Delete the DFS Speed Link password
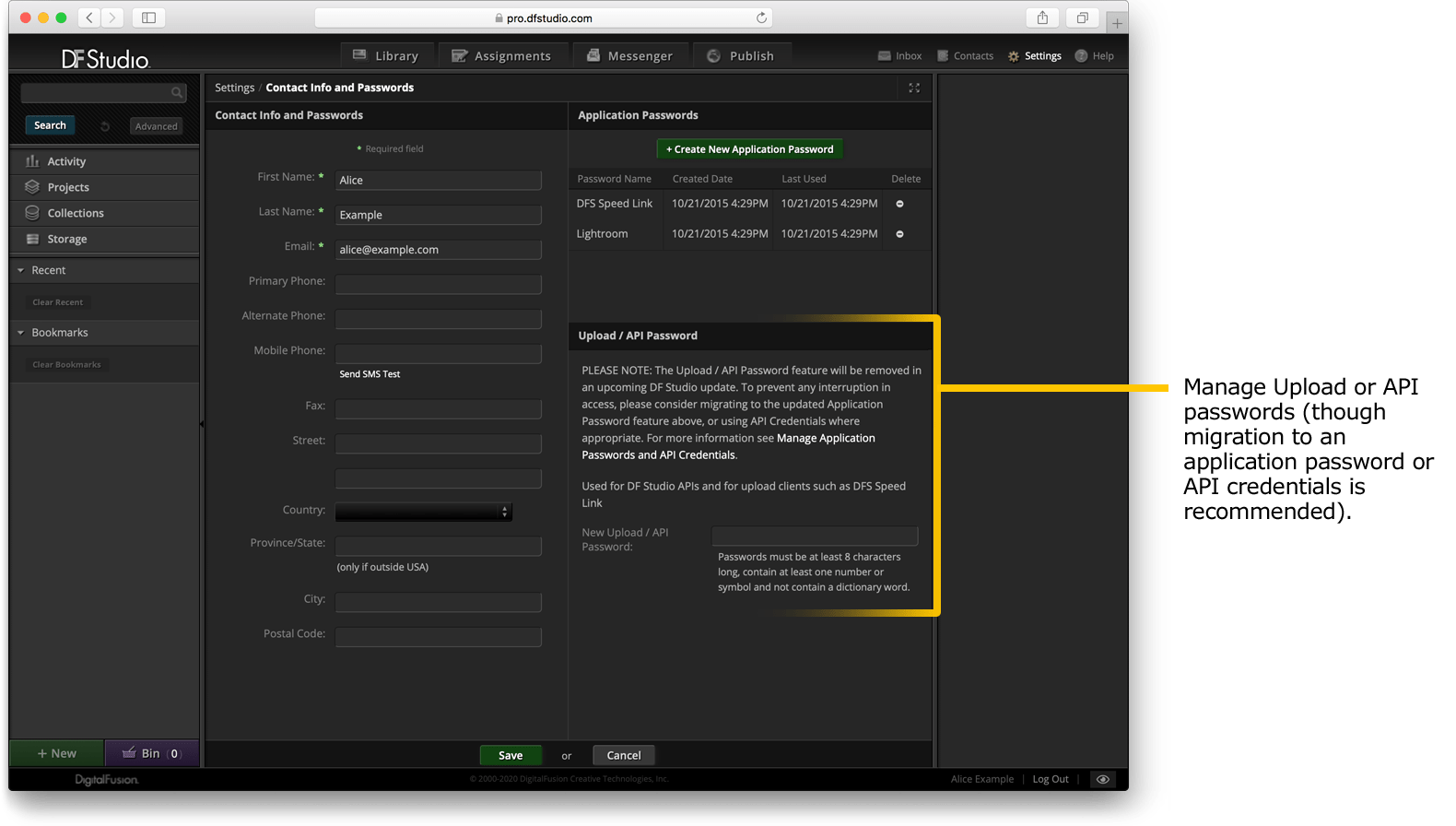Screen dimensions: 1456x826 (x=900, y=204)
